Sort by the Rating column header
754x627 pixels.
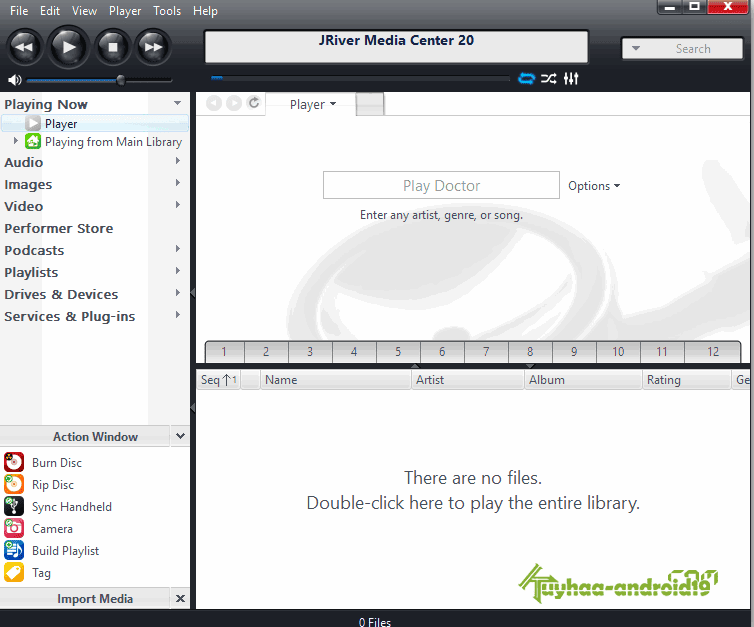point(687,380)
